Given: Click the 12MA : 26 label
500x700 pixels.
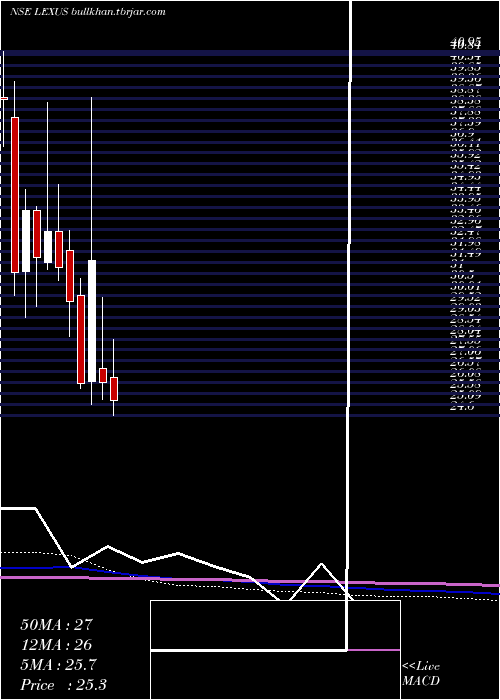Looking at the screenshot, I should pos(56,644).
